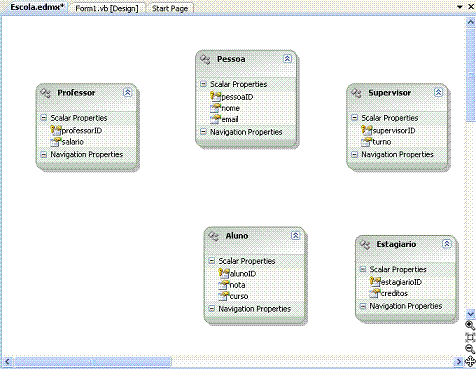Collapse the Supervisor entity with chevron button
The image size is (476, 369).
[438, 92]
